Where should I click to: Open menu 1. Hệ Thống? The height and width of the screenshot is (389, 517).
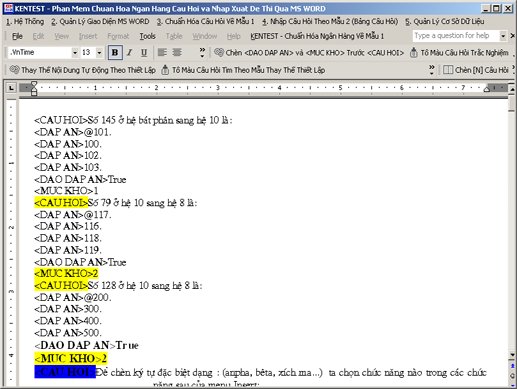click(x=25, y=22)
